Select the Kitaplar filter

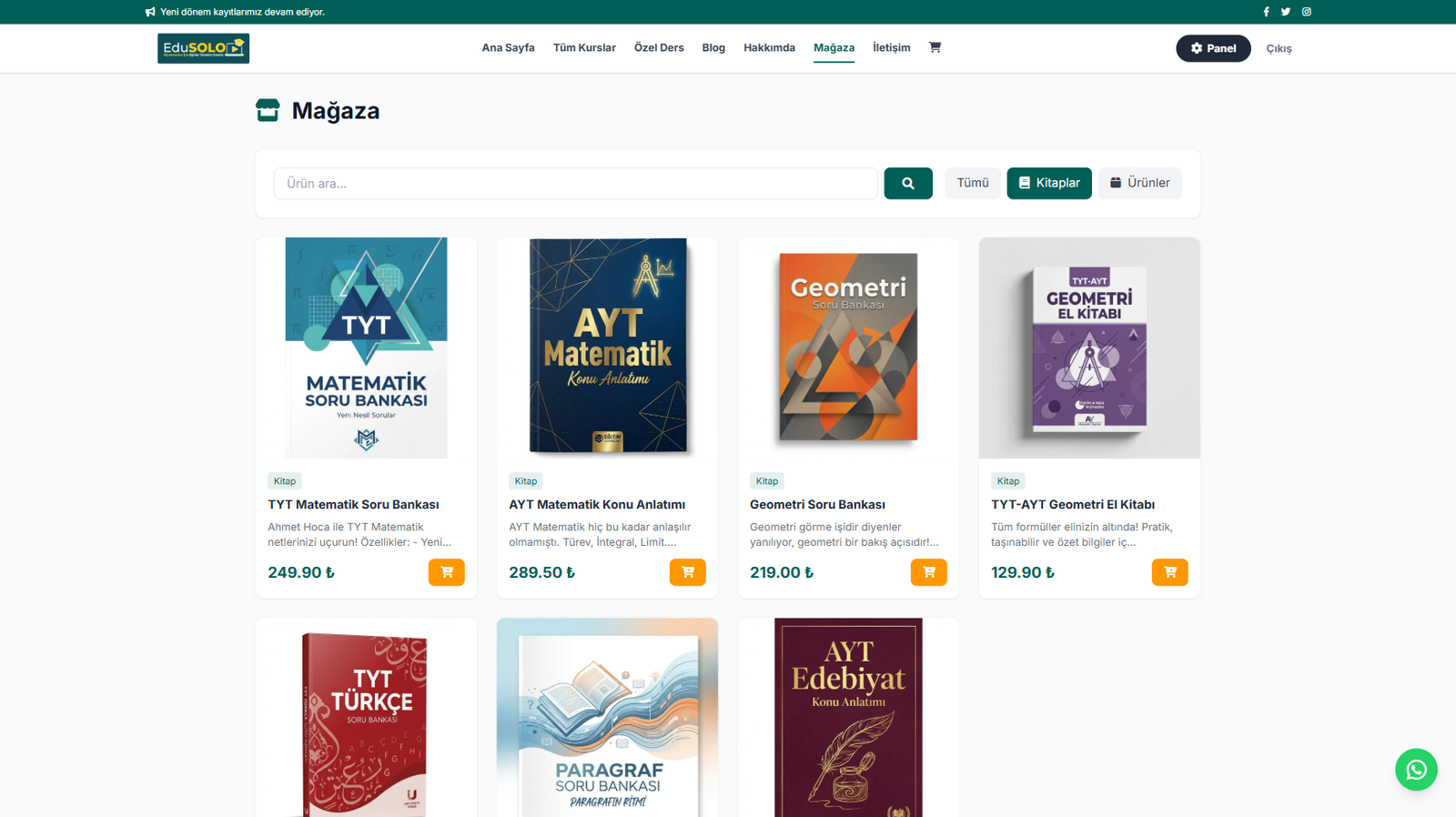1048,183
